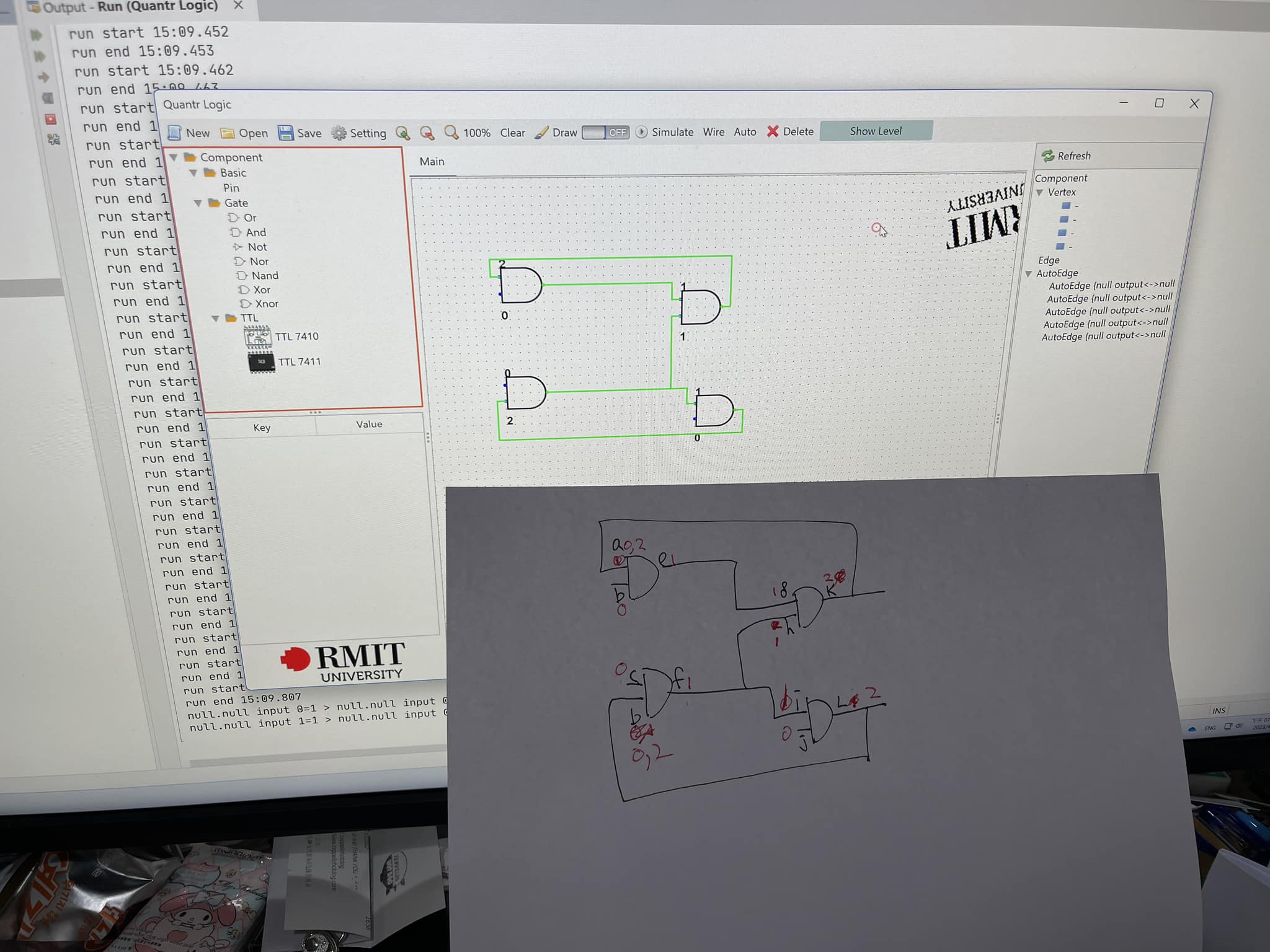Click the zoom-out magnifier icon

pyautogui.click(x=427, y=133)
